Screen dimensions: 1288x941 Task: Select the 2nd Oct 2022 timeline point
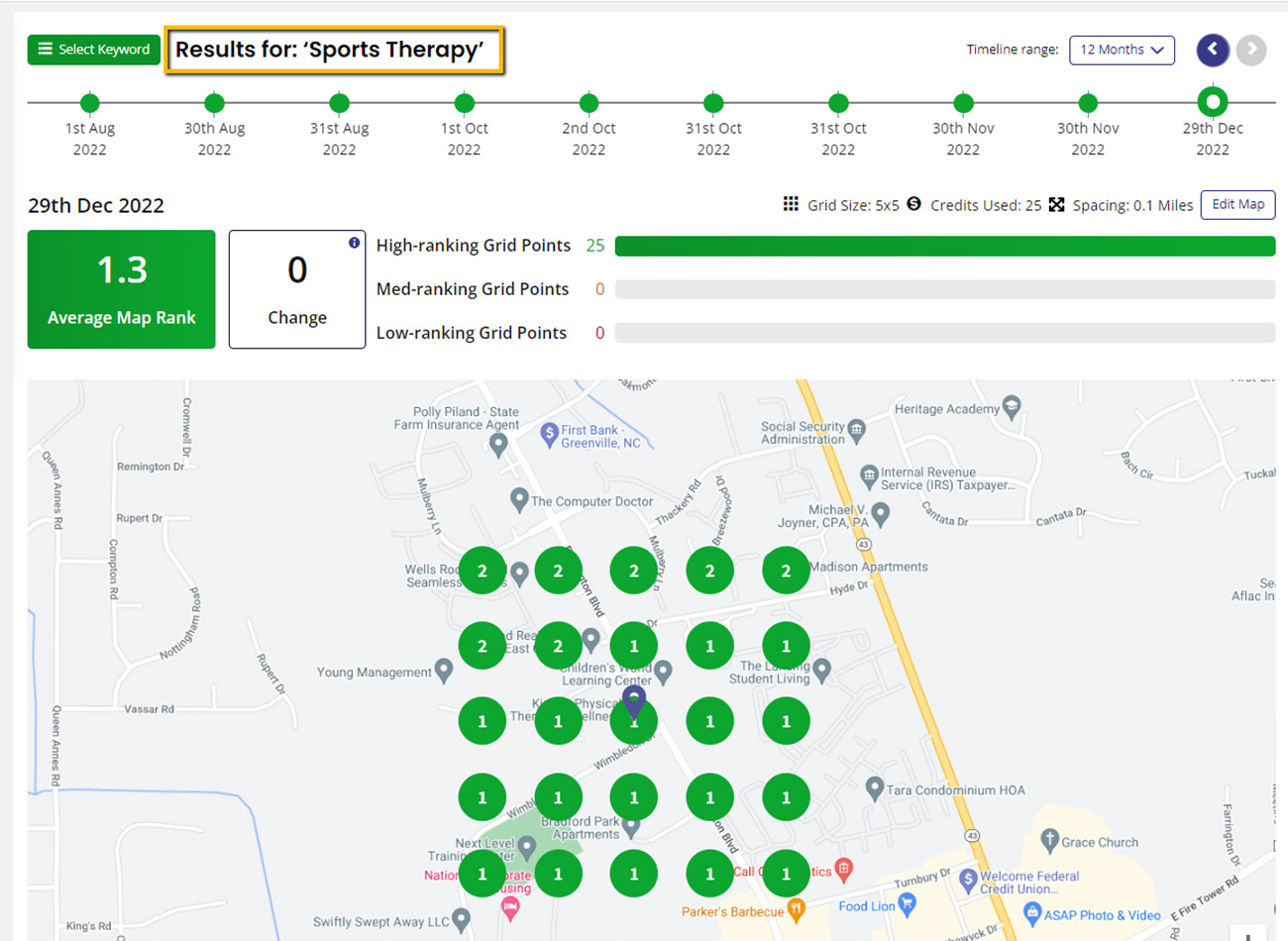(590, 103)
